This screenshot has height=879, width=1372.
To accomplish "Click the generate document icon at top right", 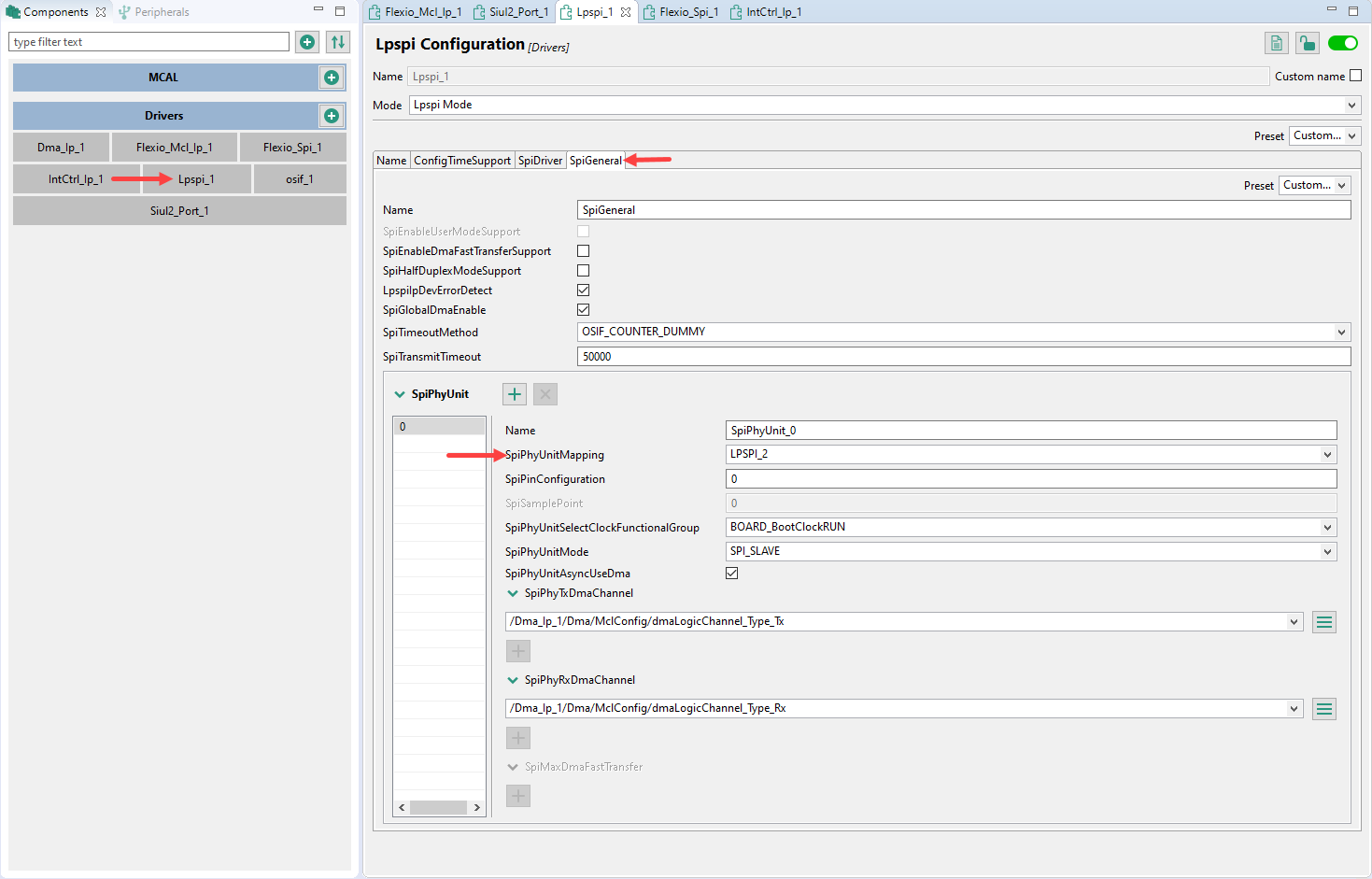I will click(1276, 43).
